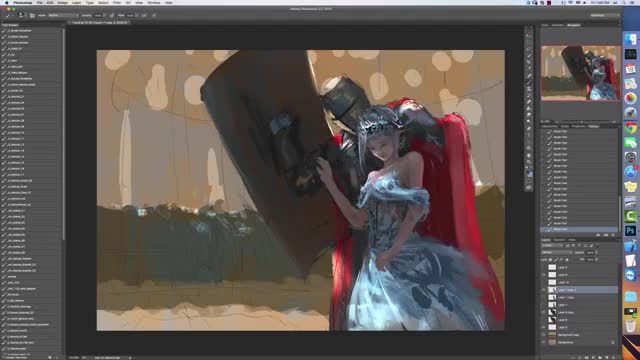Viewport: 640px width, 360px height.
Task: Select the last highlighted Brush Tool history state
Action: tap(580, 229)
